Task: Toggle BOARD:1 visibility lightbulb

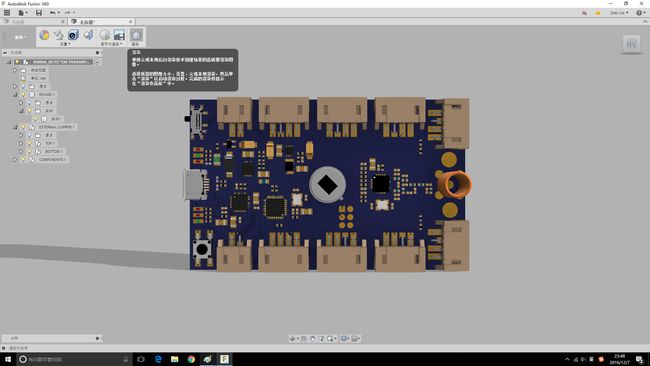Action: click(x=23, y=95)
